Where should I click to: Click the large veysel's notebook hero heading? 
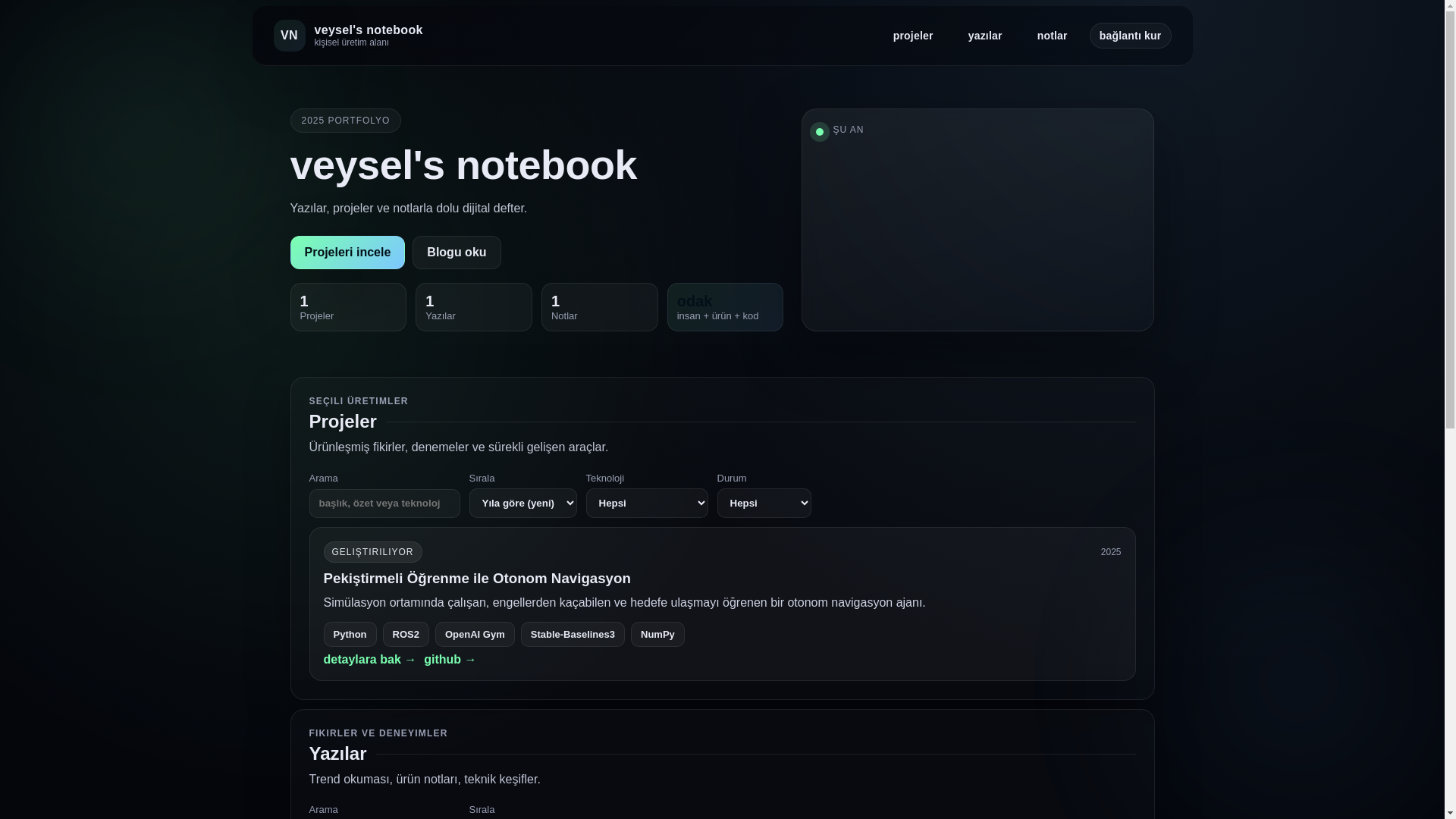click(463, 165)
